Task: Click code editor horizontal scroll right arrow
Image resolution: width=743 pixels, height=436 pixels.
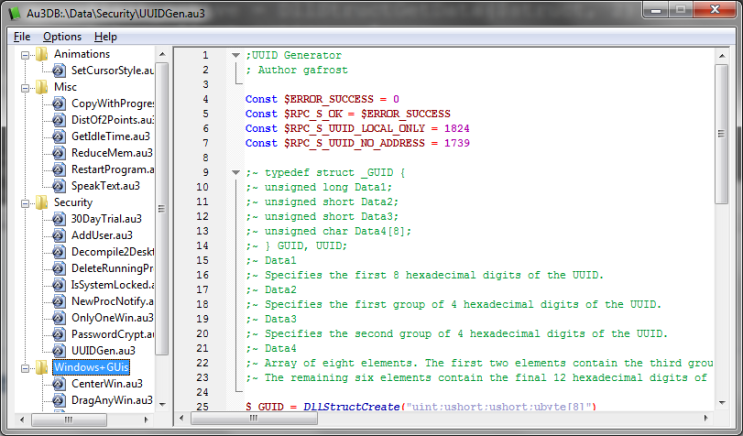Action: [706, 418]
